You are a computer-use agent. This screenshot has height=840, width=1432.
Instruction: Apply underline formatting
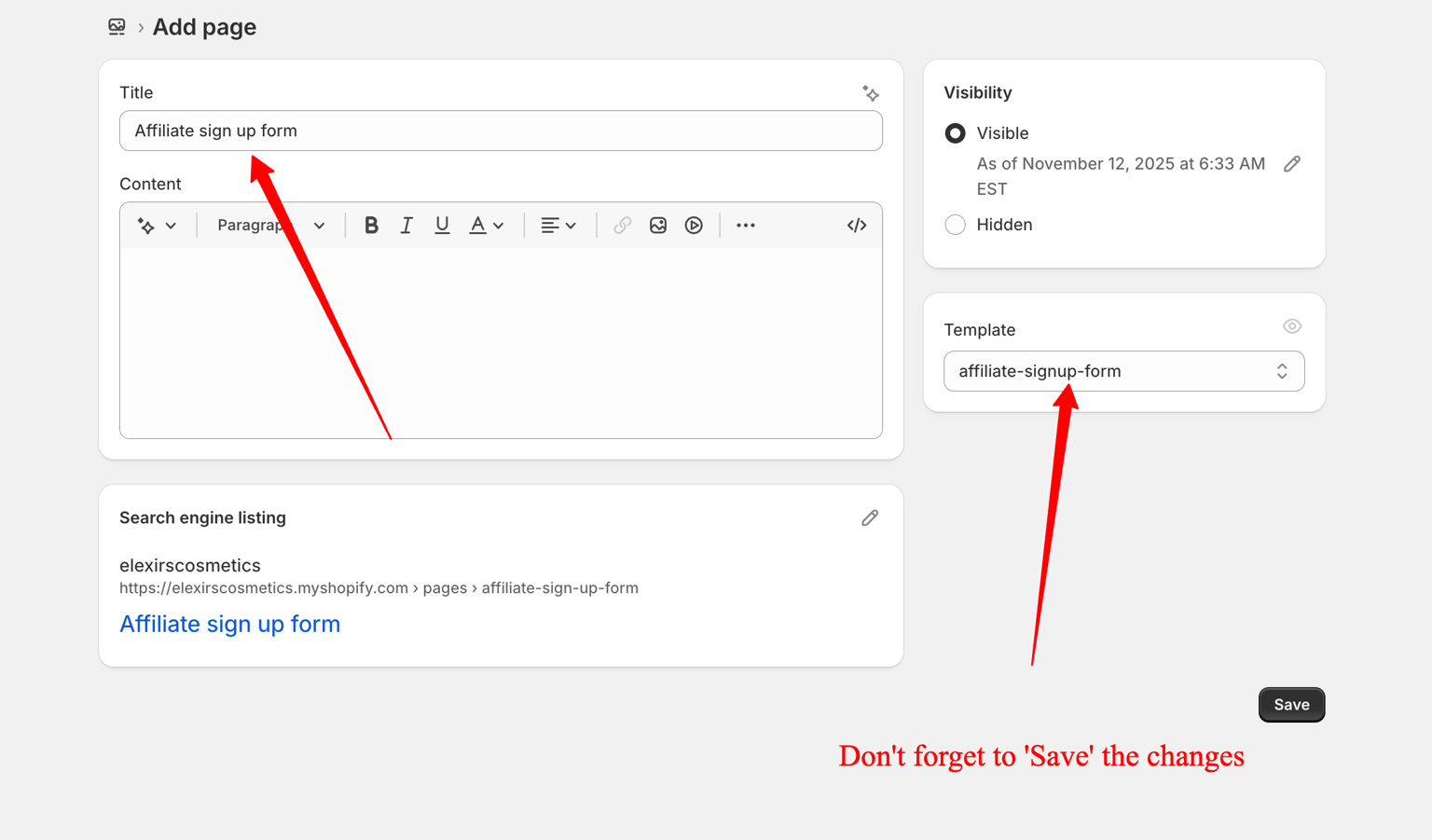pos(442,226)
